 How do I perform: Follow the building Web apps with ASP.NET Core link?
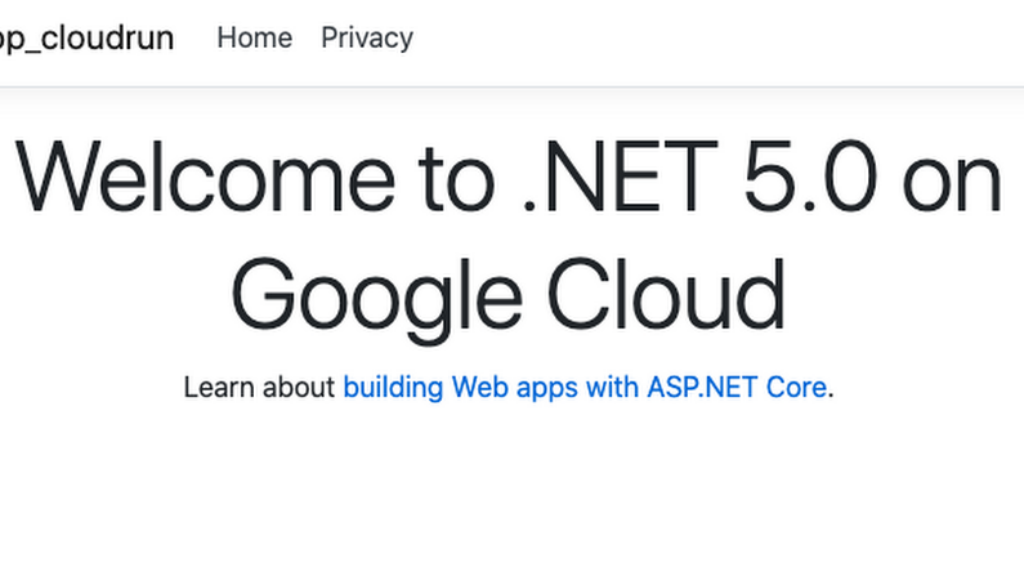click(x=584, y=387)
